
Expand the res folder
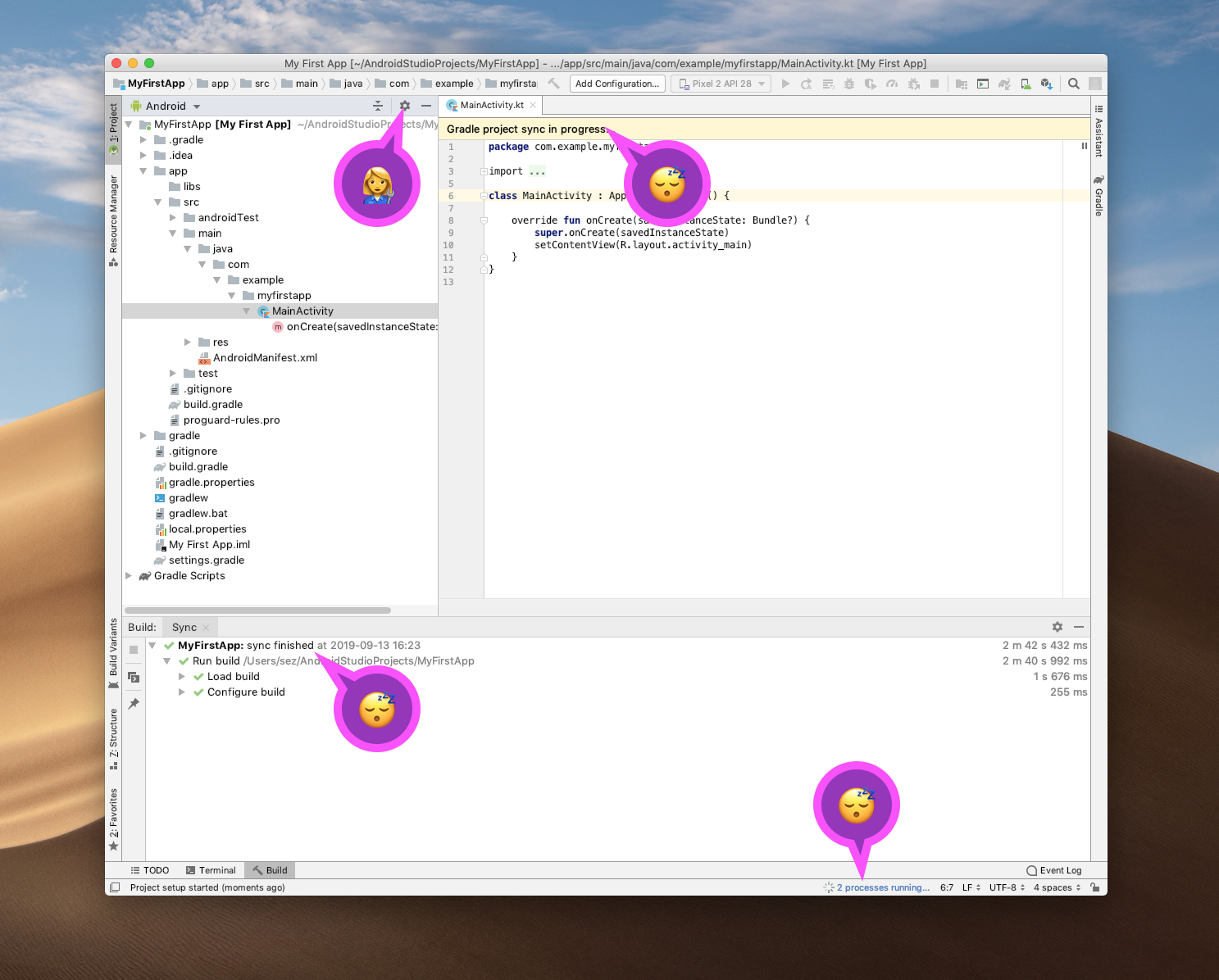tap(188, 343)
